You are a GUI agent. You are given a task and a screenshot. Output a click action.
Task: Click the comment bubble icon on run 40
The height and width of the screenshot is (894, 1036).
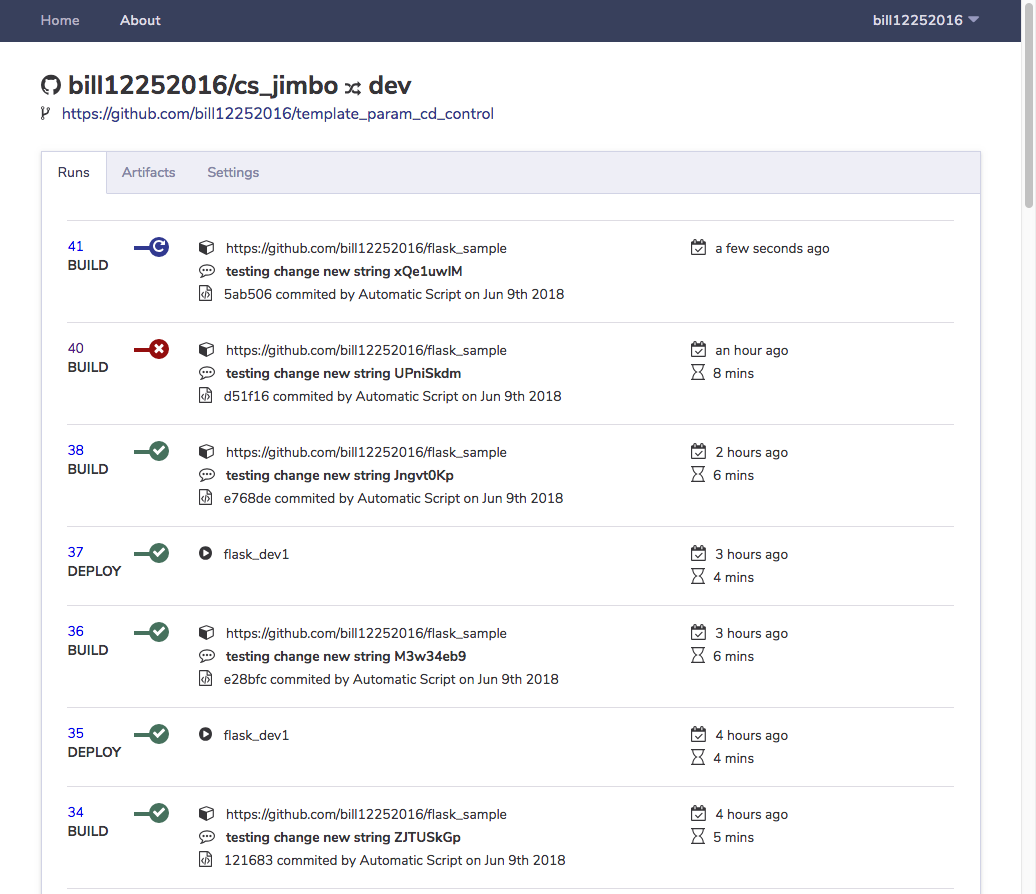tap(206, 372)
